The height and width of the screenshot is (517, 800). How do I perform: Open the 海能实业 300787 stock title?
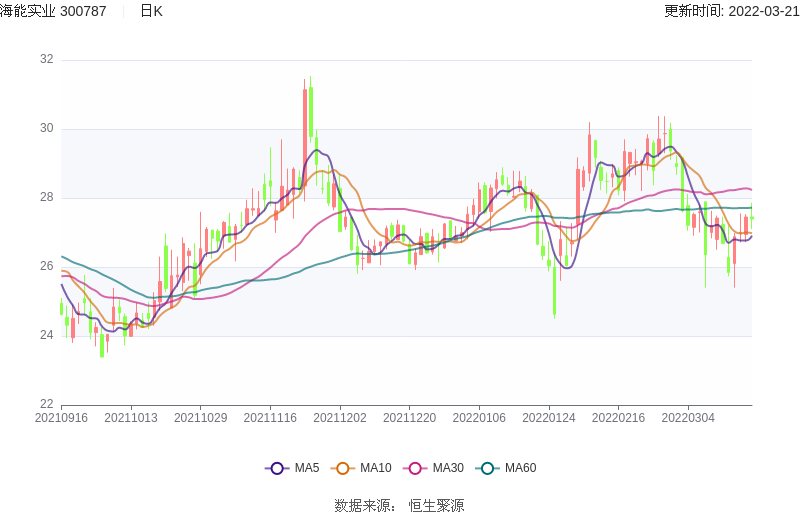point(57,11)
